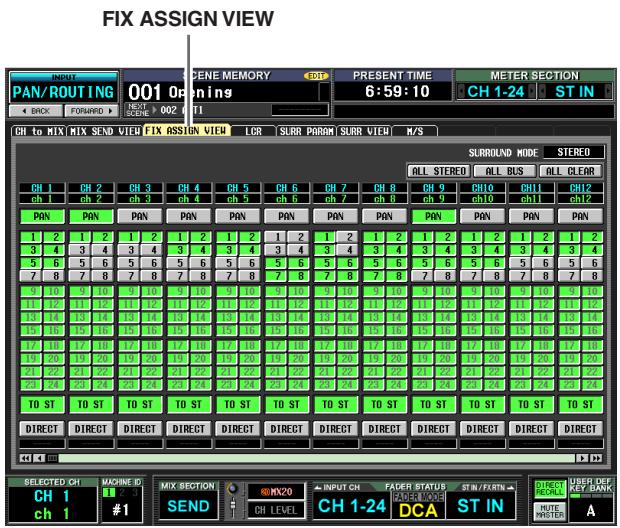This screenshot has height=528, width=620.
Task: Select the CH10 channel header
Action: (482, 188)
